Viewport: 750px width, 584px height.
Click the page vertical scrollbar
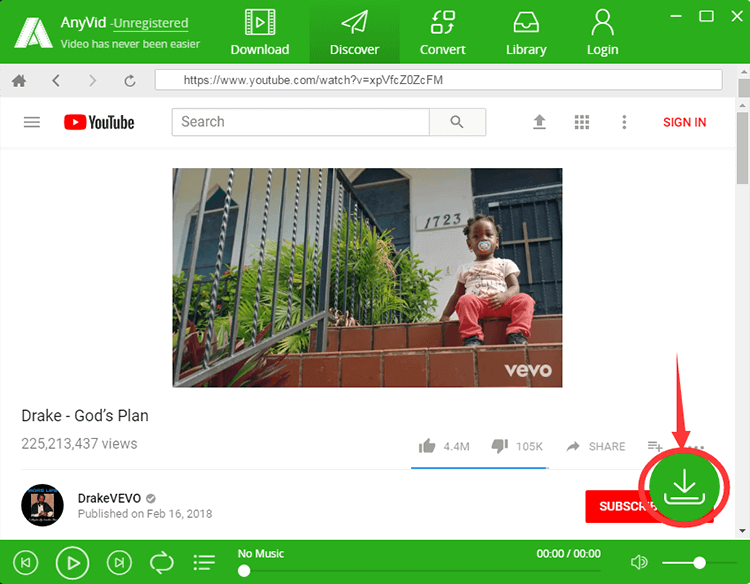pyautogui.click(x=743, y=148)
